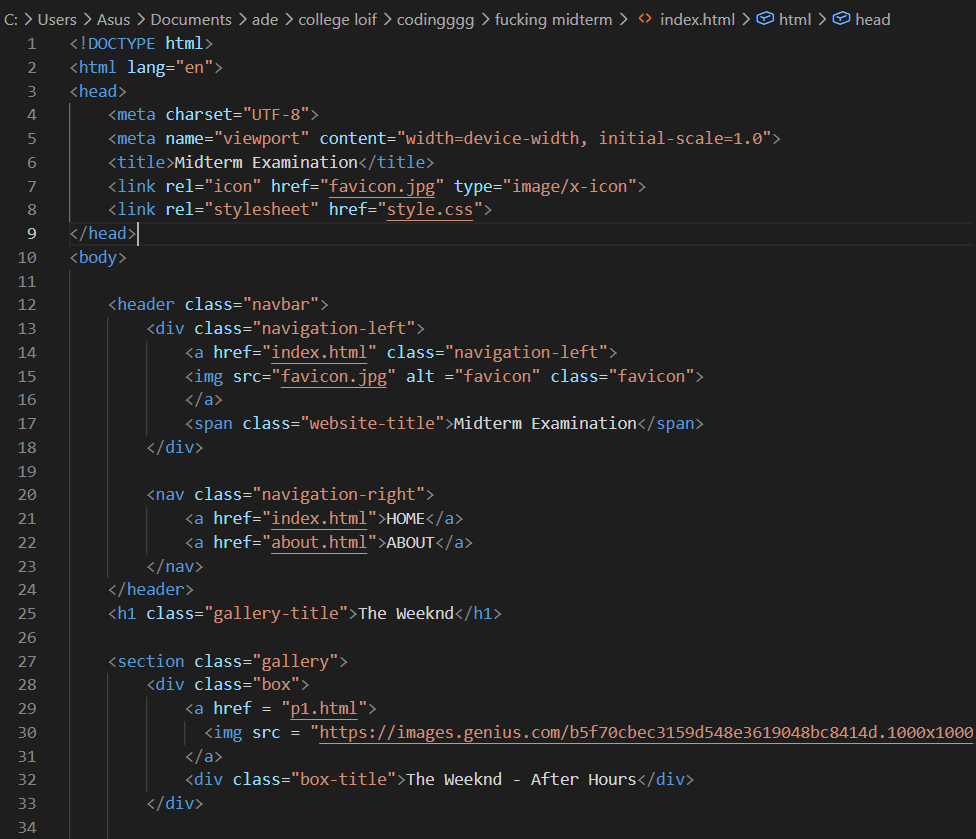This screenshot has height=839, width=976.
Task: Click the "image/x-icon" type value
Action: [570, 186]
